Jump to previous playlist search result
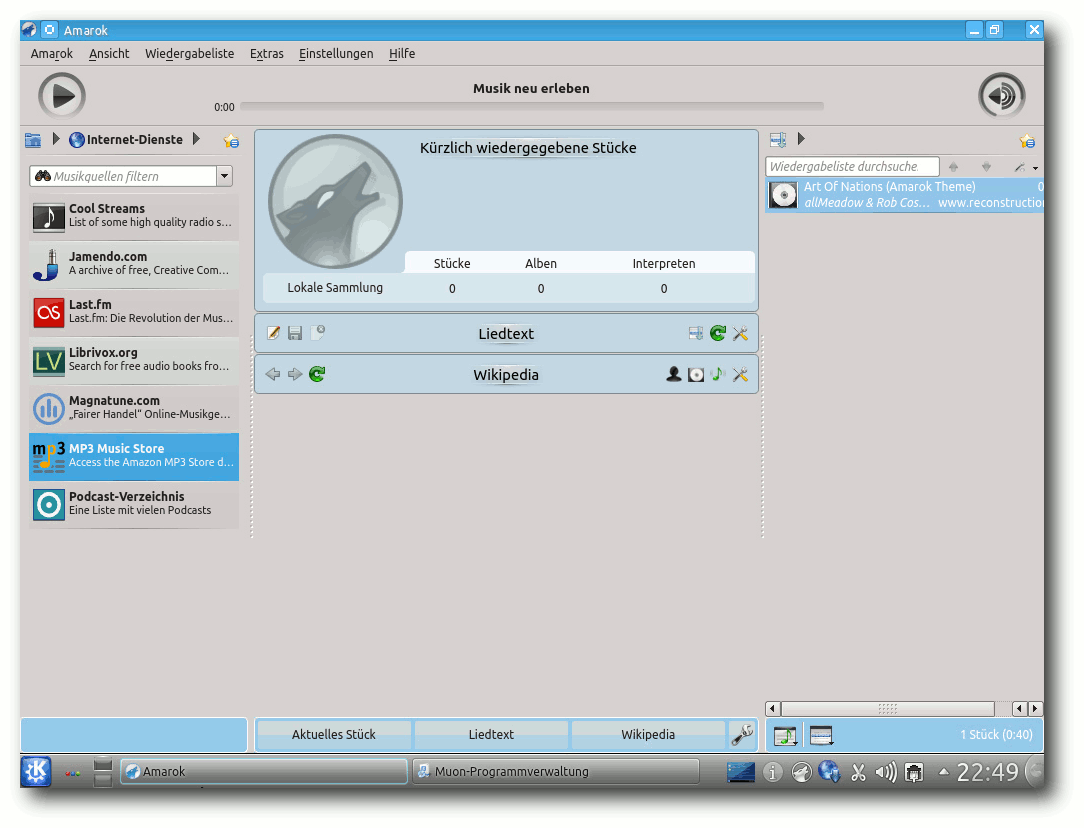The image size is (1084, 828). [953, 167]
